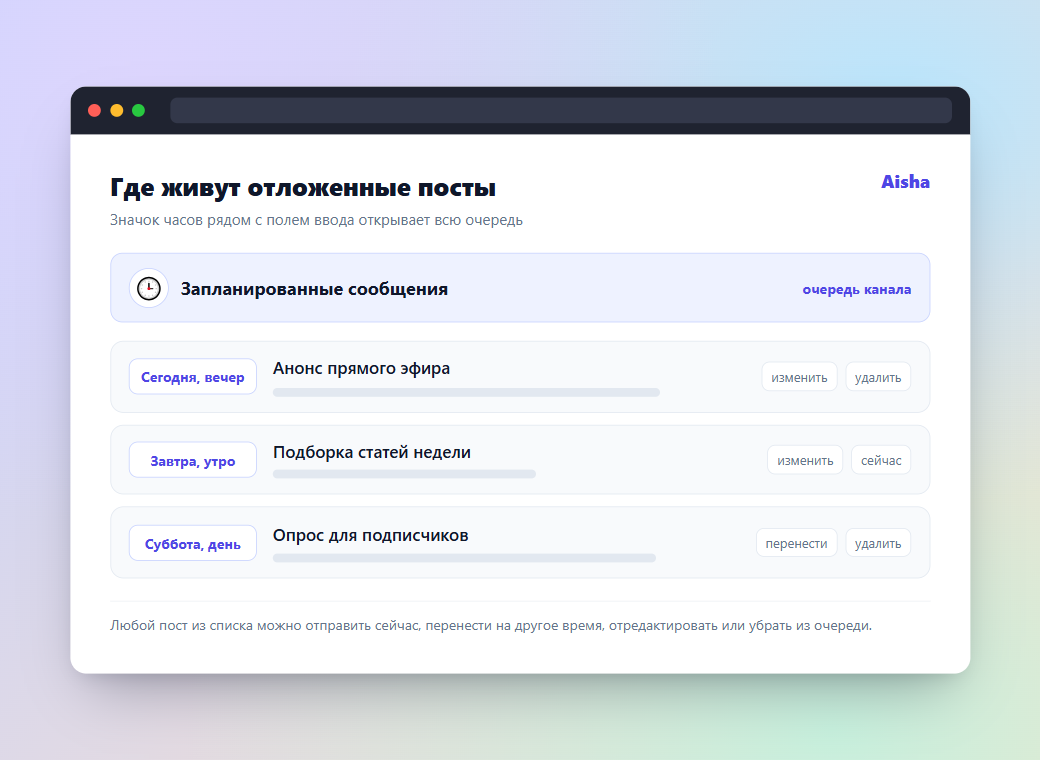The image size is (1040, 760).
Task: Send Подборка статей недели with 'сейчас'
Action: [881, 460]
